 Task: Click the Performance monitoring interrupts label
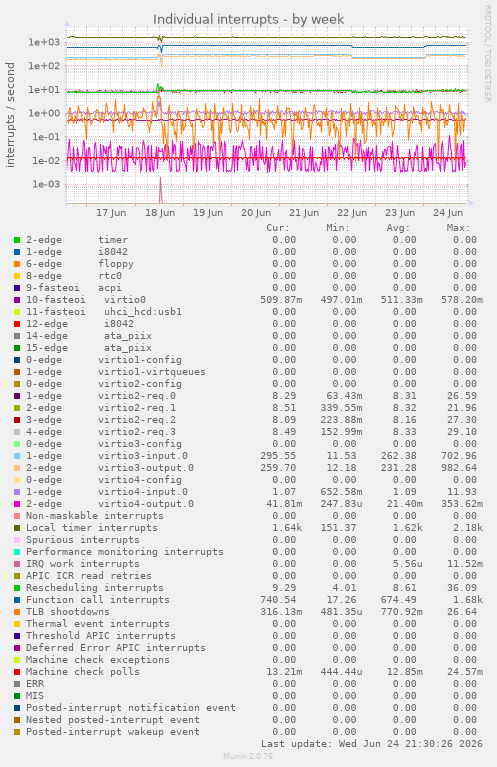[125, 552]
